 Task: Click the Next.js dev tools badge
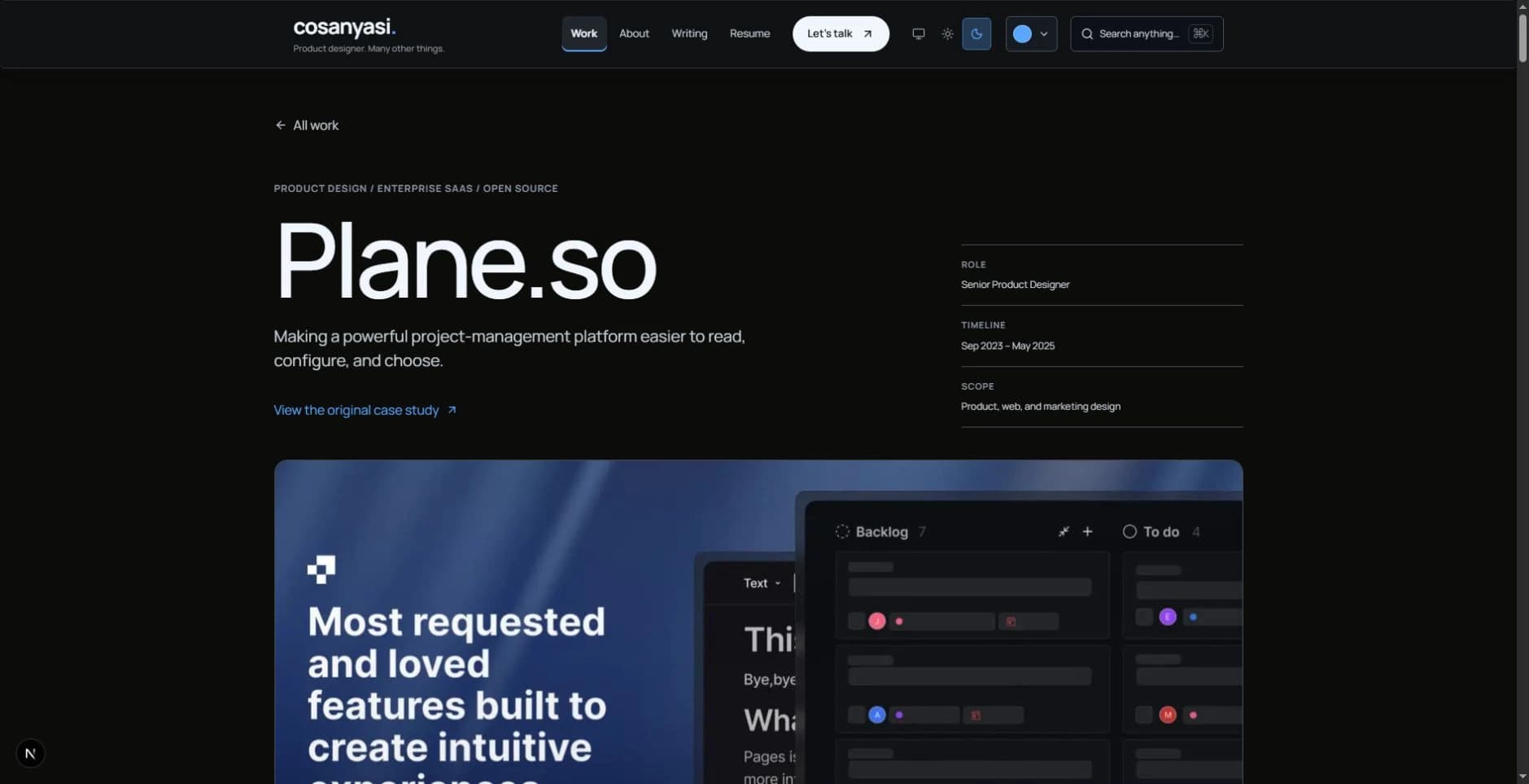click(30, 753)
